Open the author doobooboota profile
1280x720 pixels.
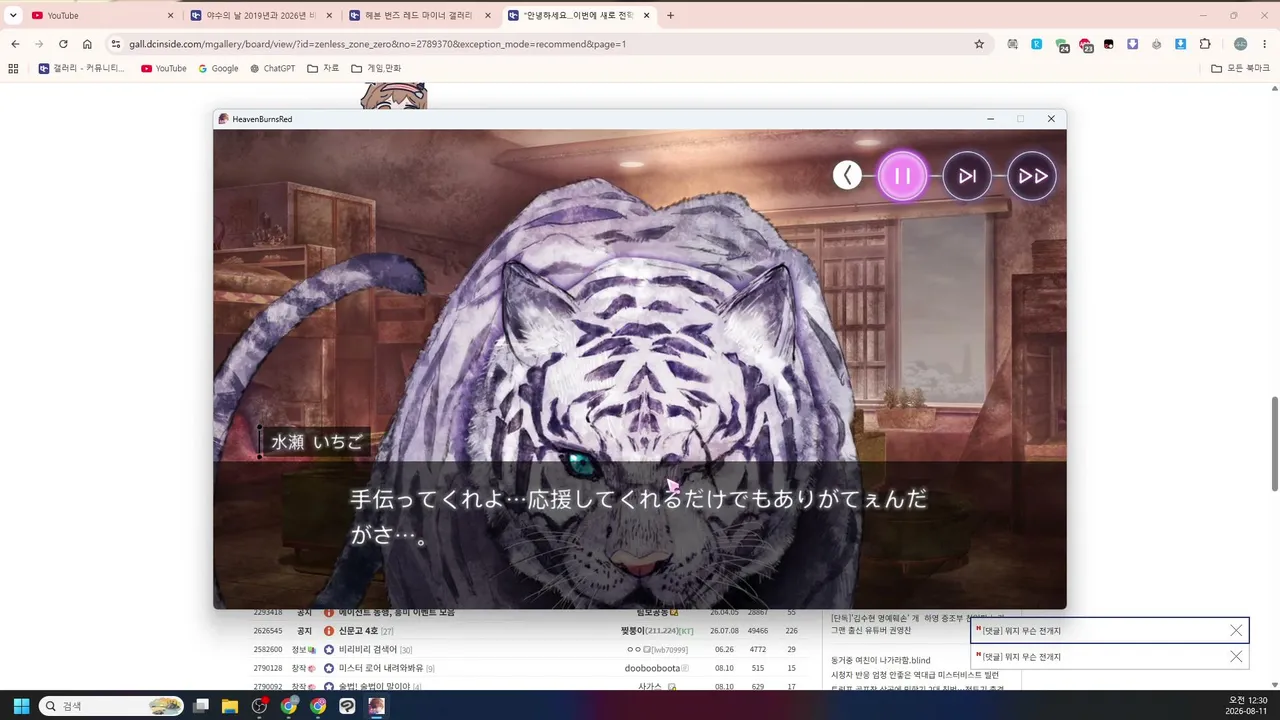tap(652, 668)
